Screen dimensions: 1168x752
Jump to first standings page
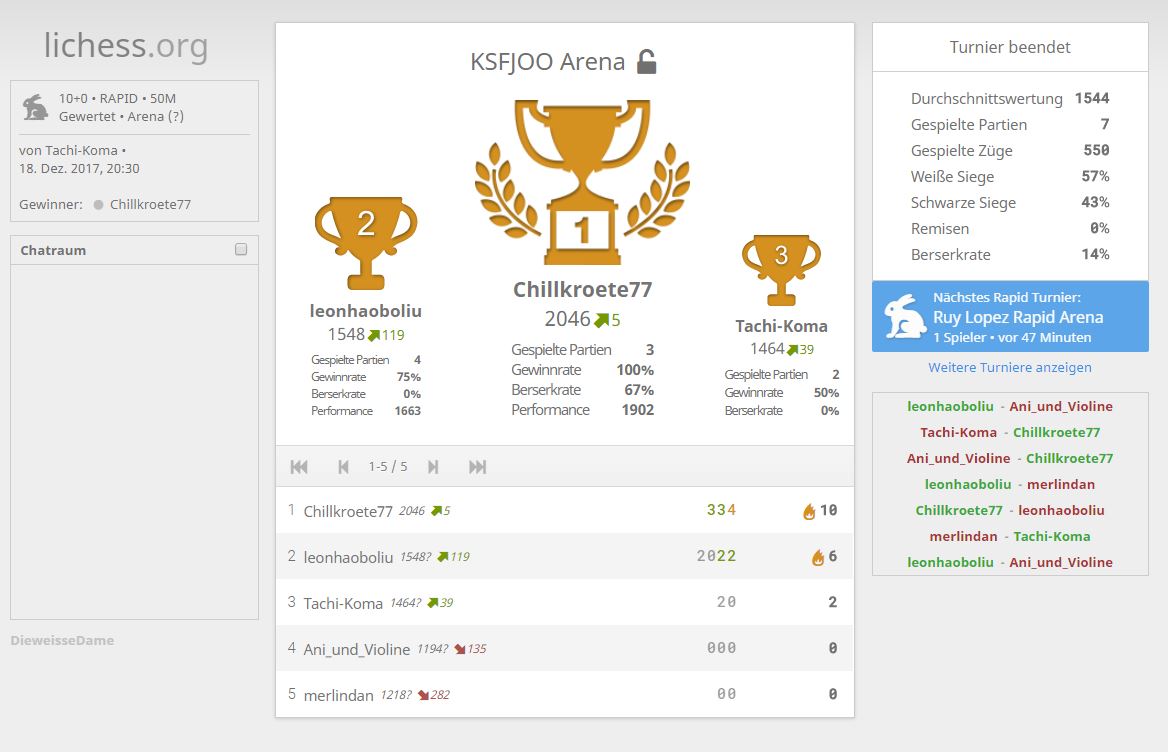[x=299, y=467]
